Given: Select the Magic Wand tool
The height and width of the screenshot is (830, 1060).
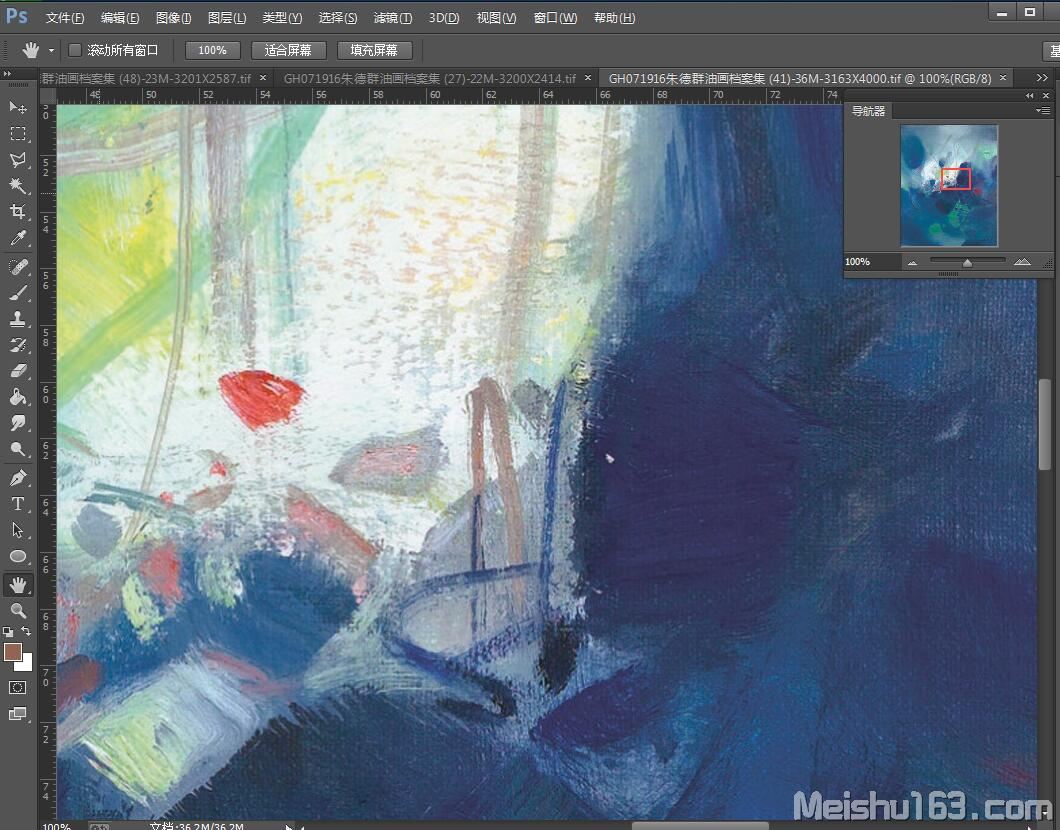Looking at the screenshot, I should click(x=18, y=185).
